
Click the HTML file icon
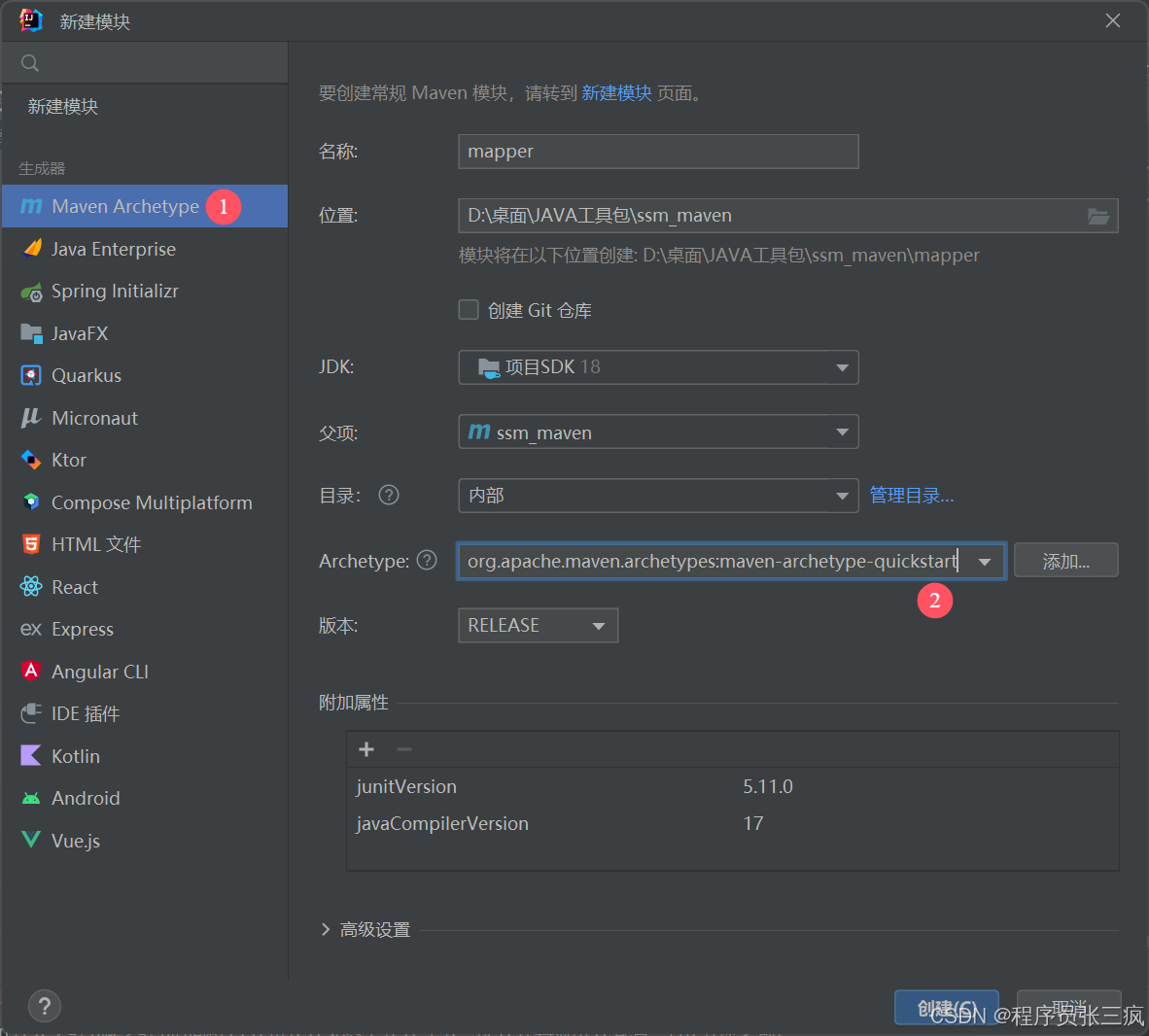(x=31, y=544)
